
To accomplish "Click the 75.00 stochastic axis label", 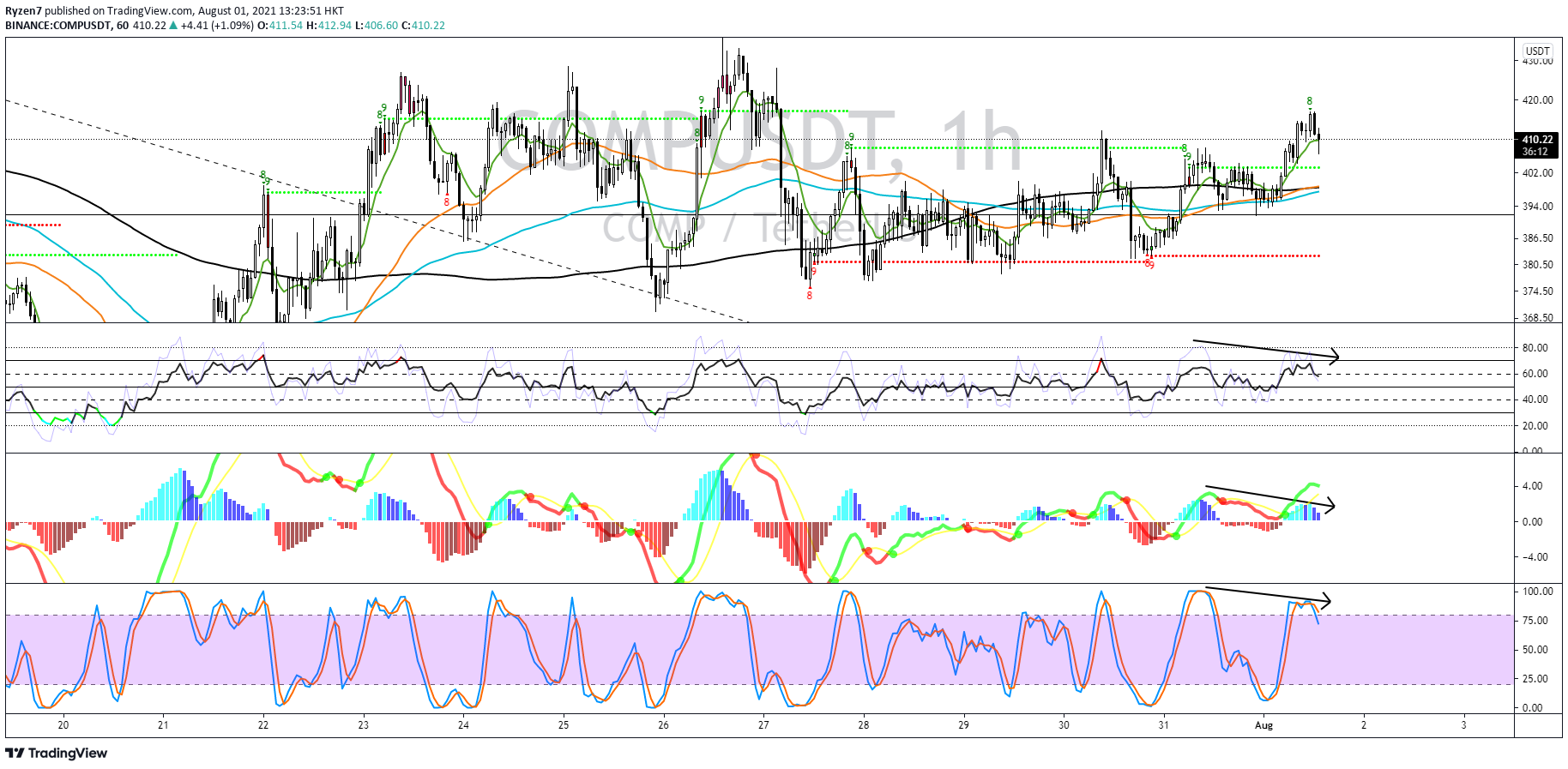I will click(1535, 620).
